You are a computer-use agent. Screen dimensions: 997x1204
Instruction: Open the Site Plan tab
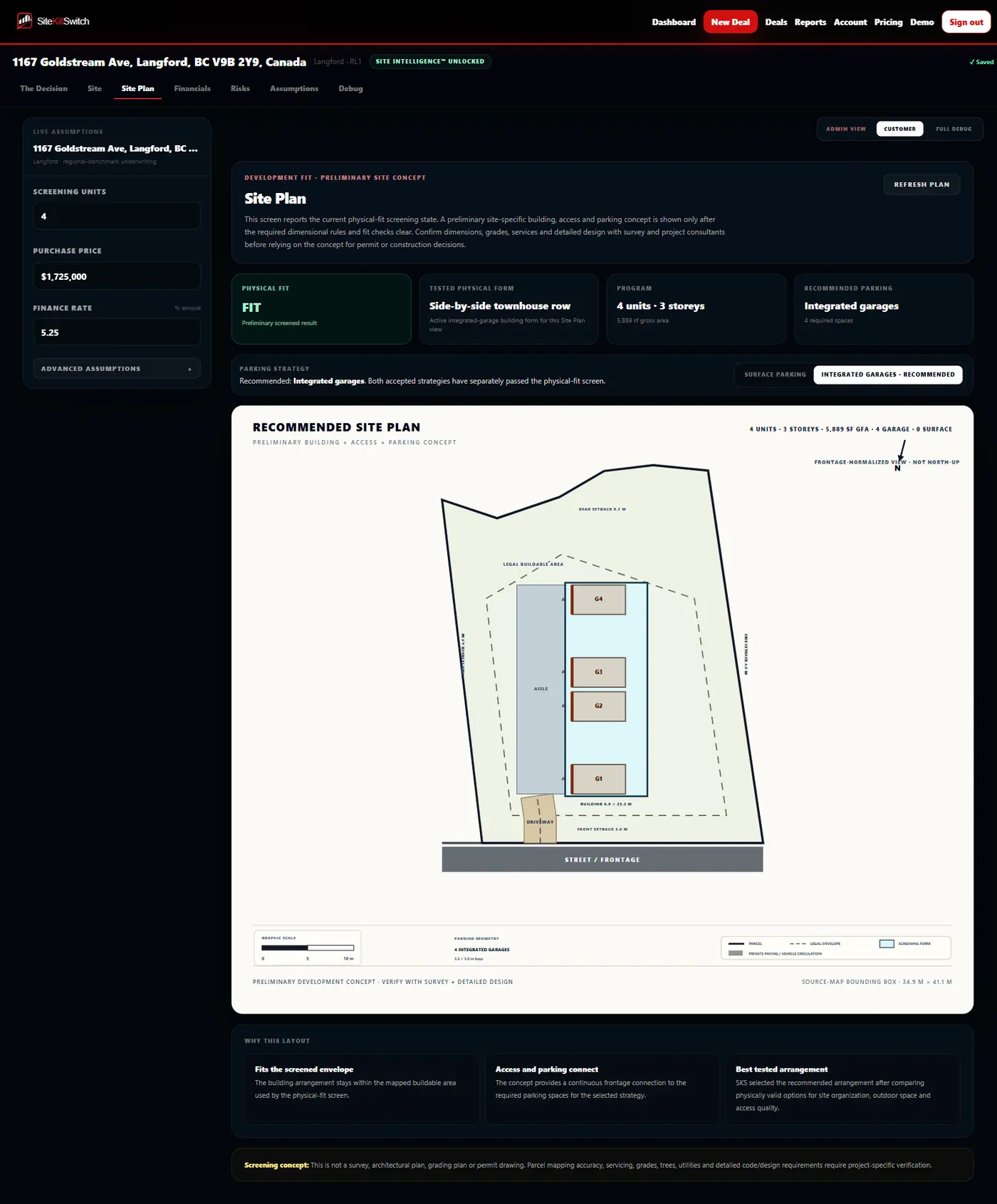137,88
